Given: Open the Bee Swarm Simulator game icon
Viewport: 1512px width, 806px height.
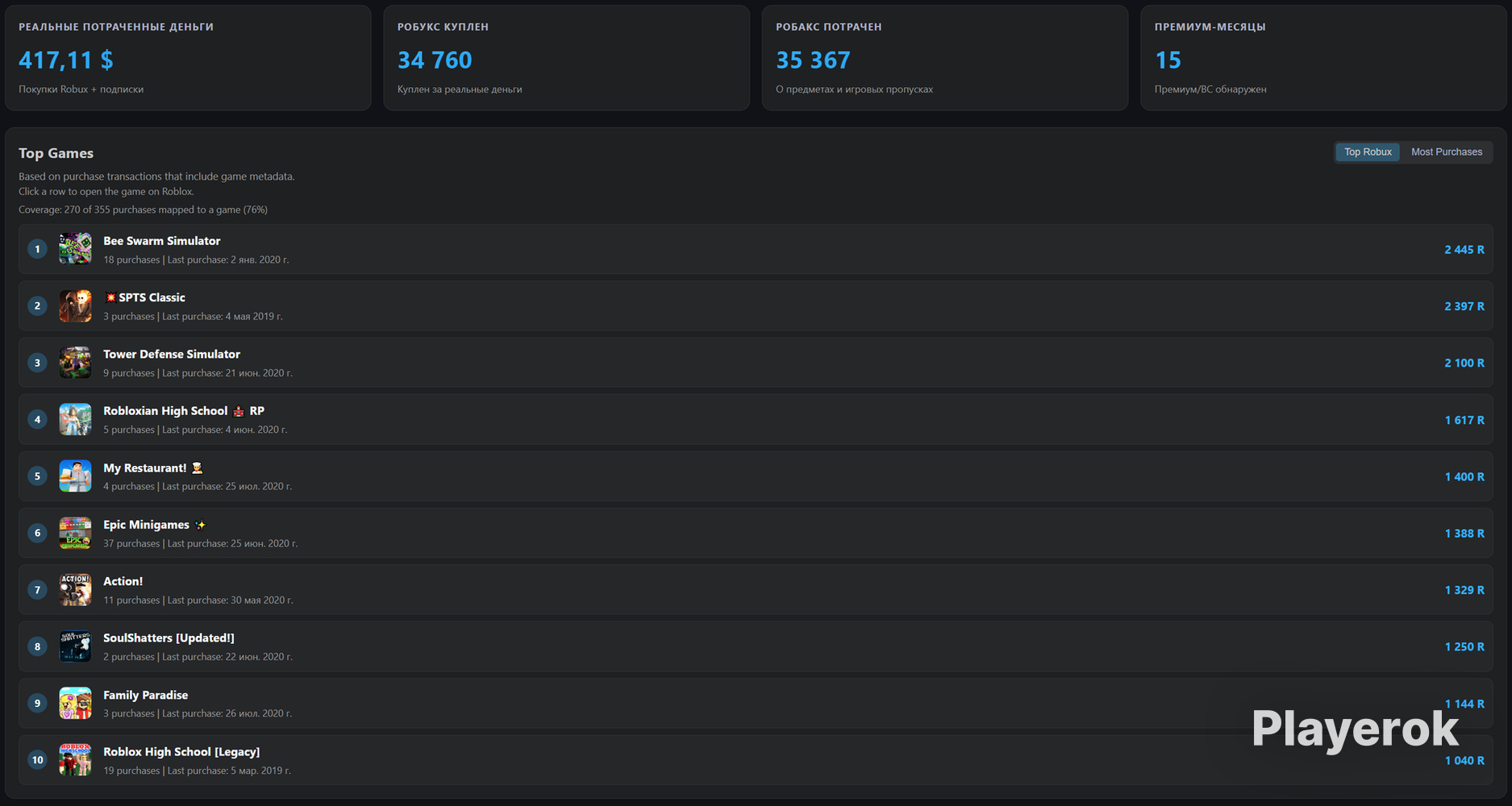Looking at the screenshot, I should point(75,249).
